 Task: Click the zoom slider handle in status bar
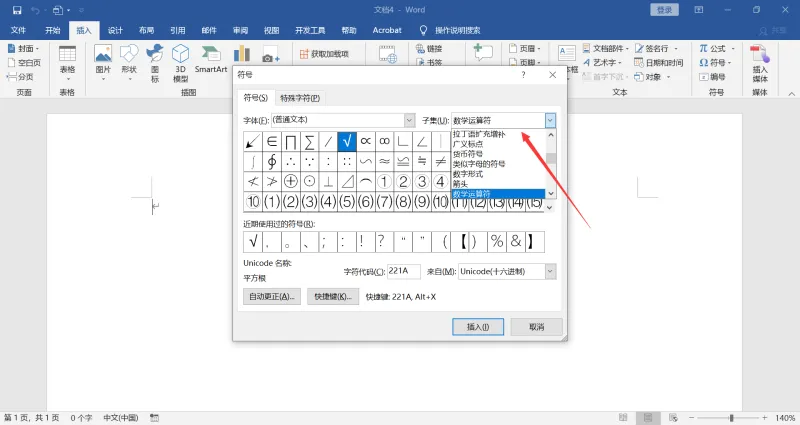pyautogui.click(x=731, y=418)
